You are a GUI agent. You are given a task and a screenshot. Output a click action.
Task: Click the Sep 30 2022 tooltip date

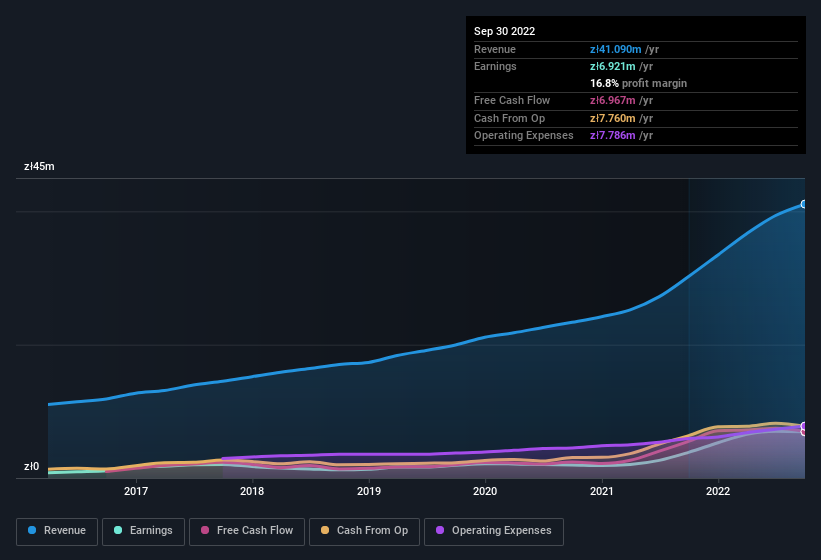504,31
